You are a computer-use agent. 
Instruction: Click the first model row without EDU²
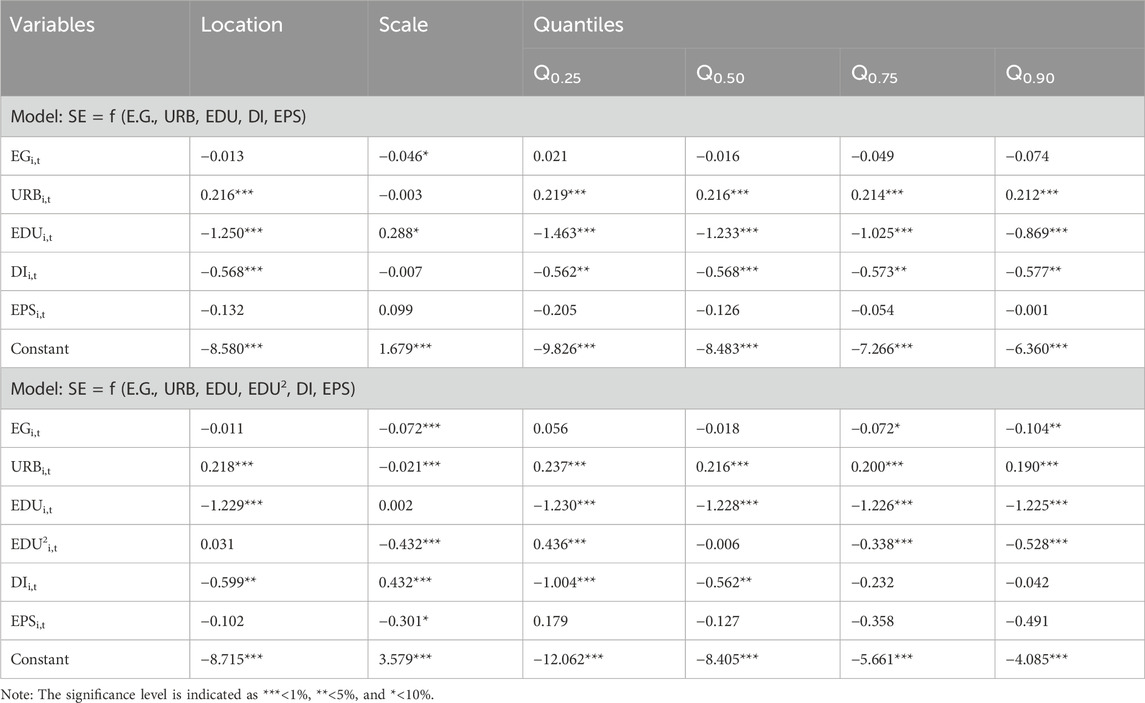[x=572, y=116]
